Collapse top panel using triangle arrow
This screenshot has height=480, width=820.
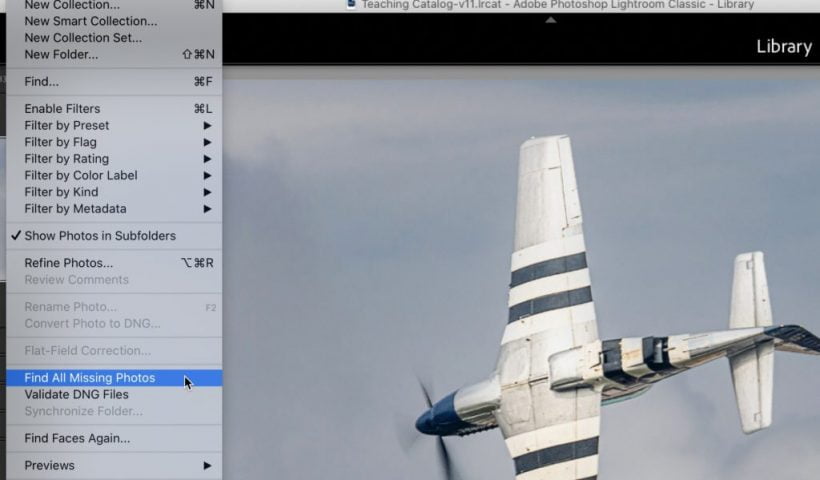[x=550, y=20]
